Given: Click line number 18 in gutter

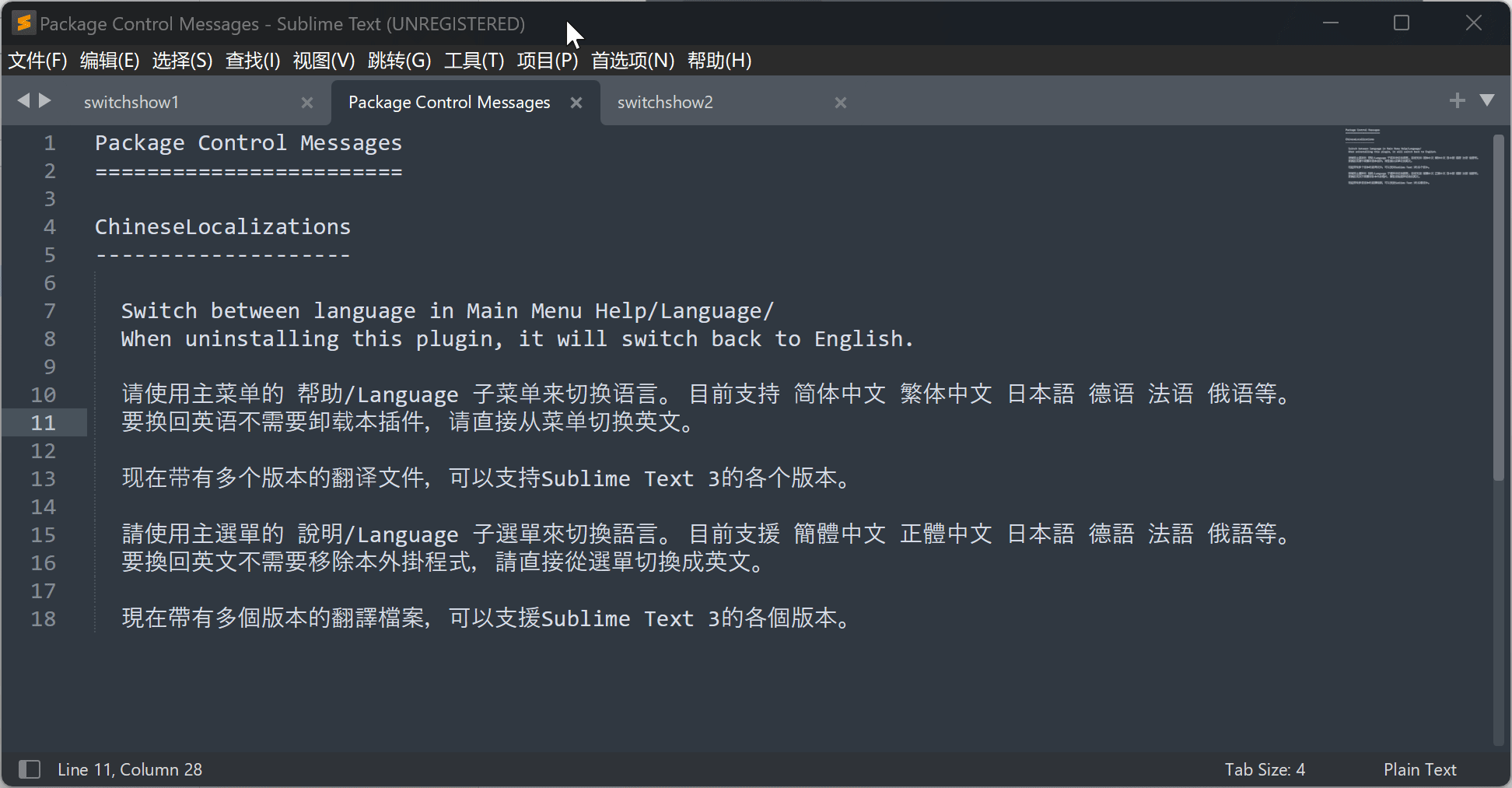Looking at the screenshot, I should [43, 619].
